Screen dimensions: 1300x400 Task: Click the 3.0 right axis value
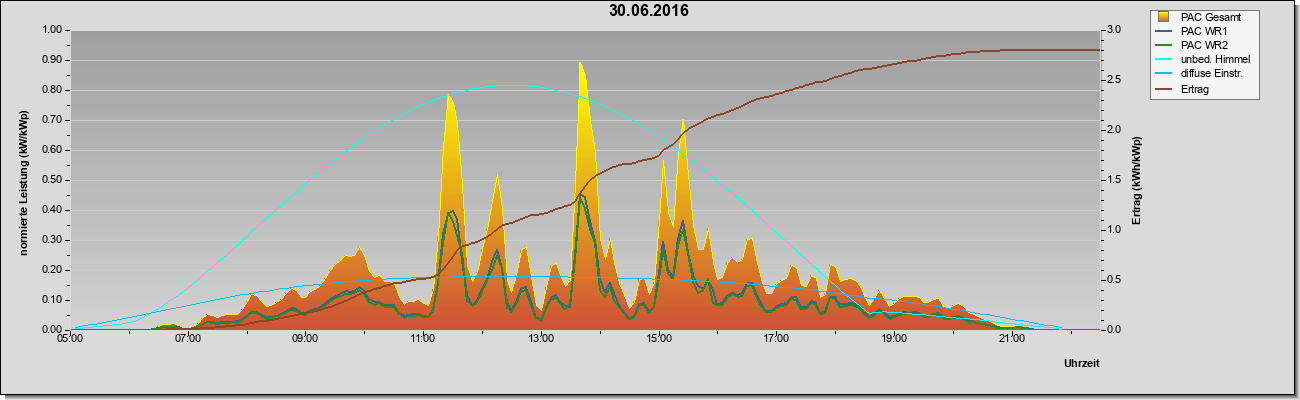(x=1113, y=30)
